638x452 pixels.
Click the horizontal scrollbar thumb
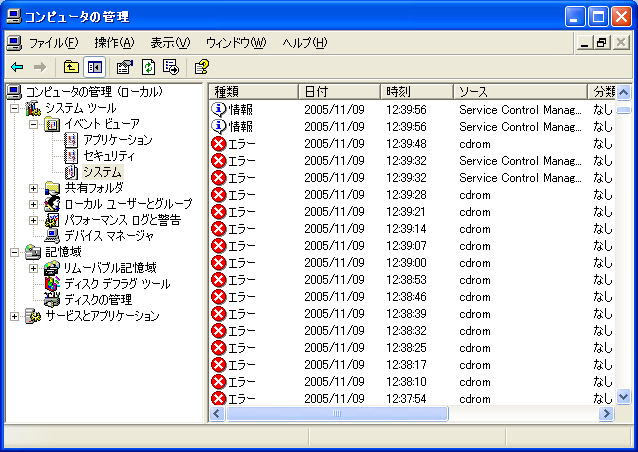click(336, 414)
